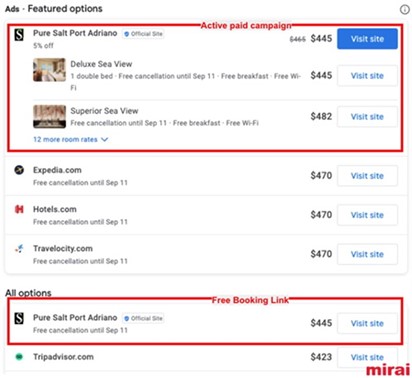Visit site for Expedia.com offer

pos(367,176)
